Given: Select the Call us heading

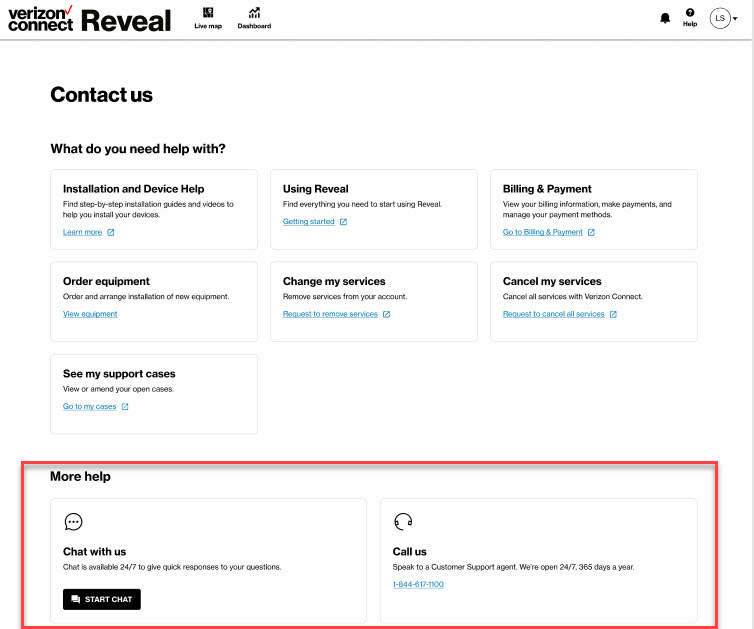Looking at the screenshot, I should 410,552.
